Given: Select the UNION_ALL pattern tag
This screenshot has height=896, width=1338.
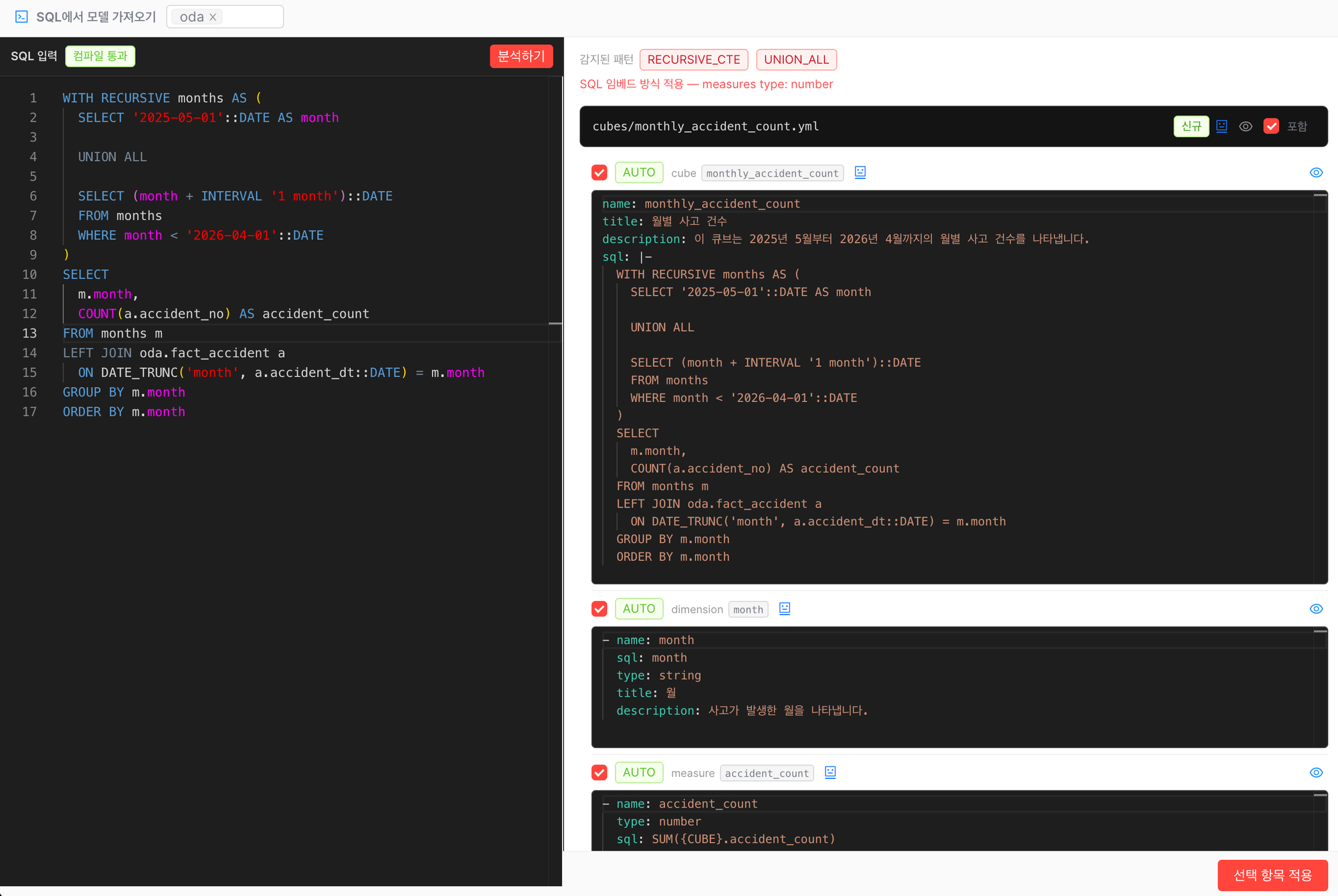Looking at the screenshot, I should click(x=796, y=60).
